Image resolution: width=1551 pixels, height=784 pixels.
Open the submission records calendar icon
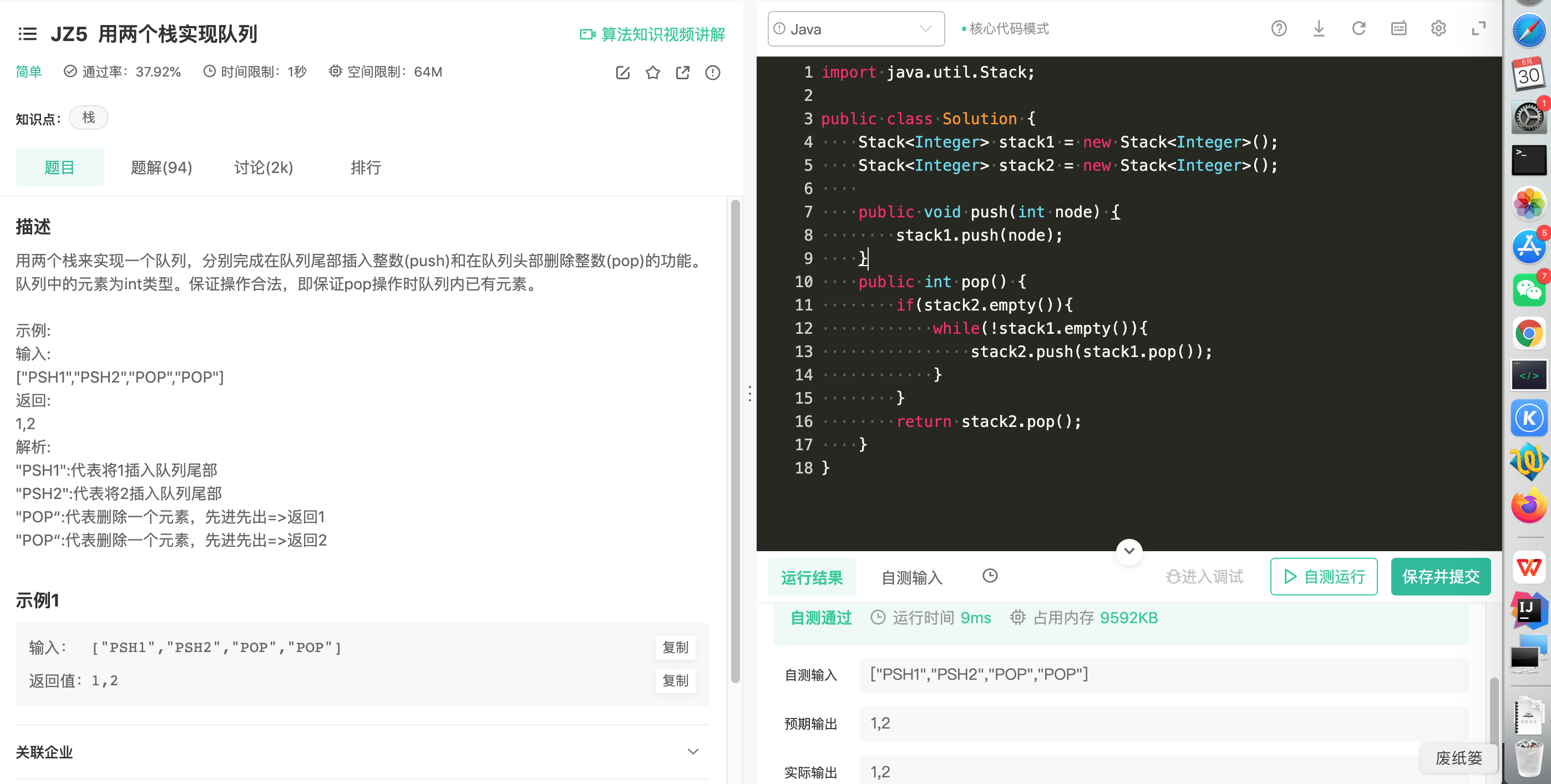tap(1398, 28)
